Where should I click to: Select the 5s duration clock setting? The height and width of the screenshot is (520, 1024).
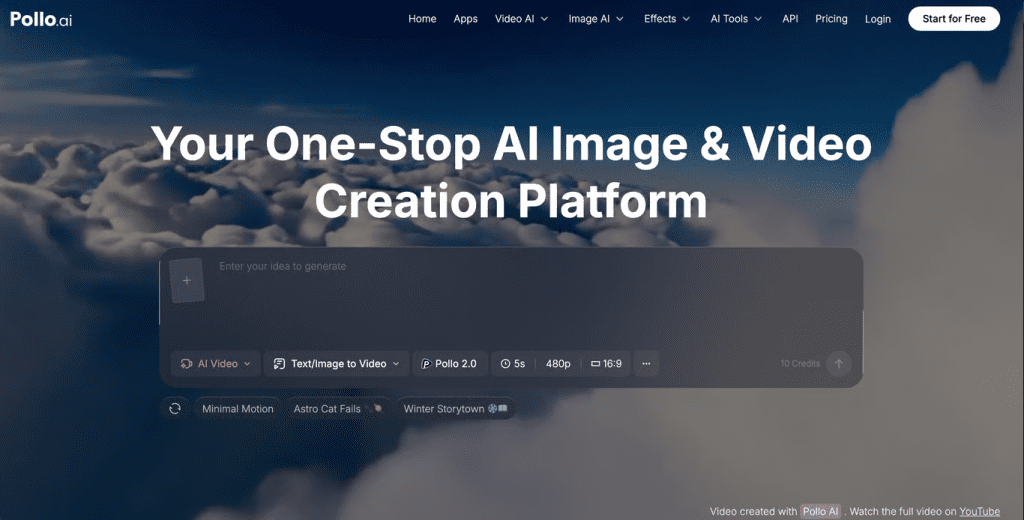click(513, 364)
